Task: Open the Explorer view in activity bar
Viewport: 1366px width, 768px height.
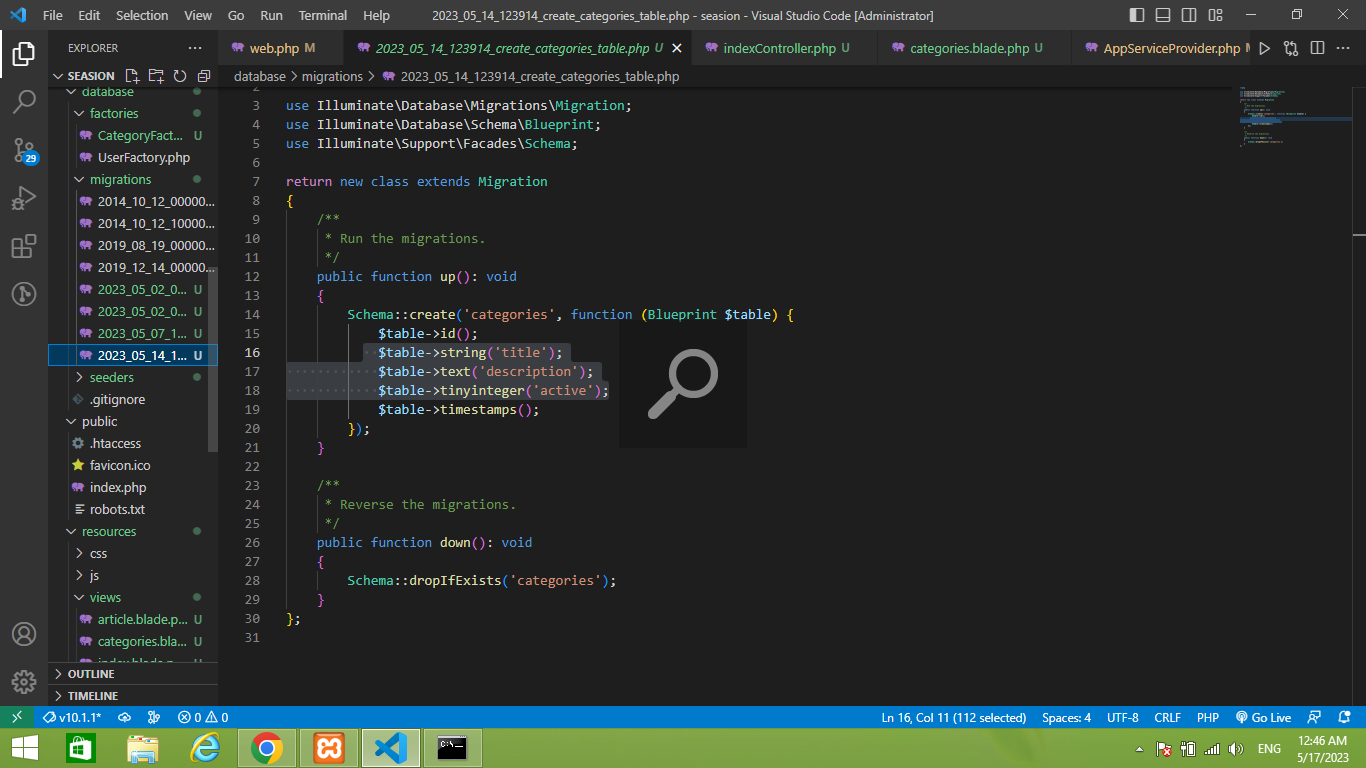Action: point(24,54)
